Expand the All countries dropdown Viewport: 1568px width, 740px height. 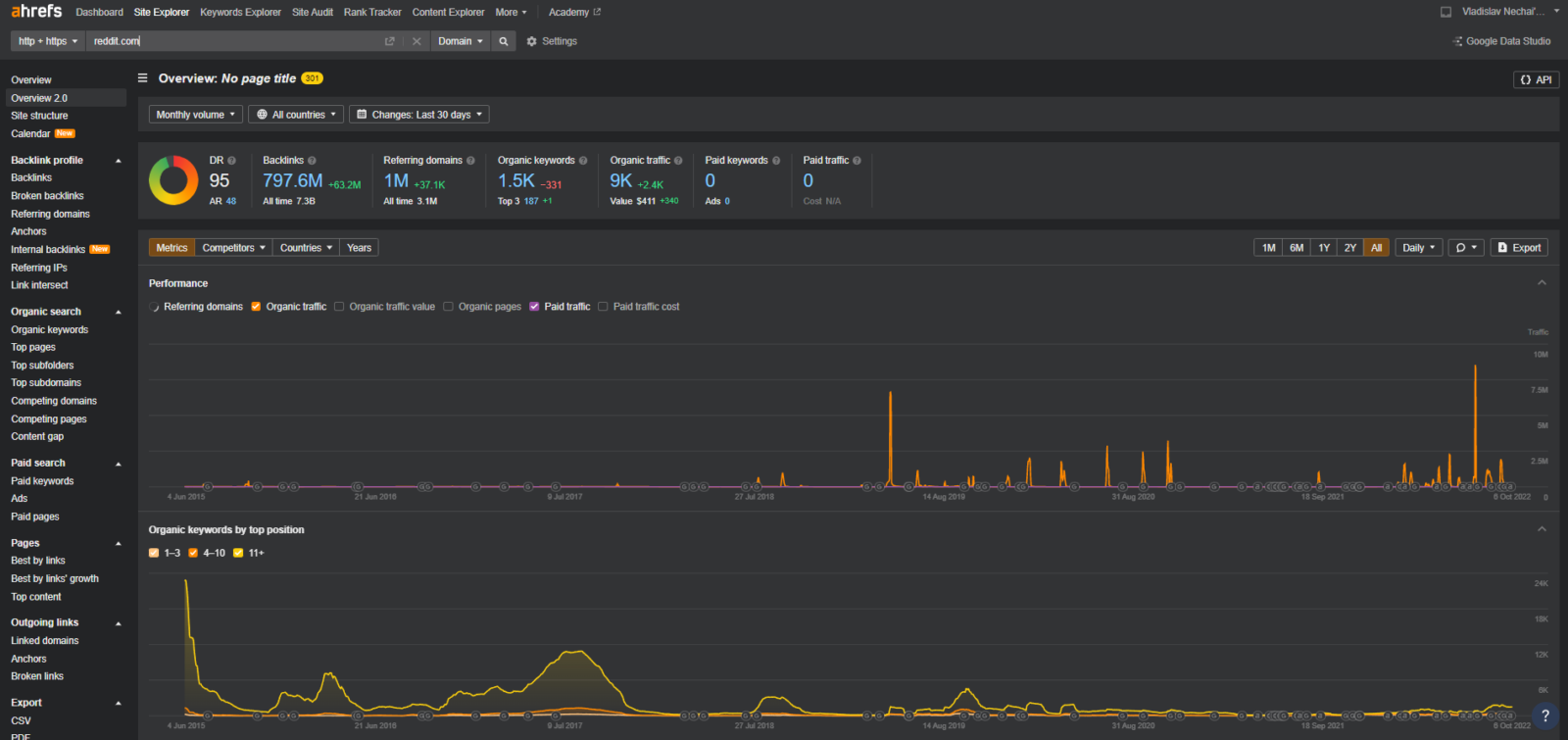(x=296, y=115)
